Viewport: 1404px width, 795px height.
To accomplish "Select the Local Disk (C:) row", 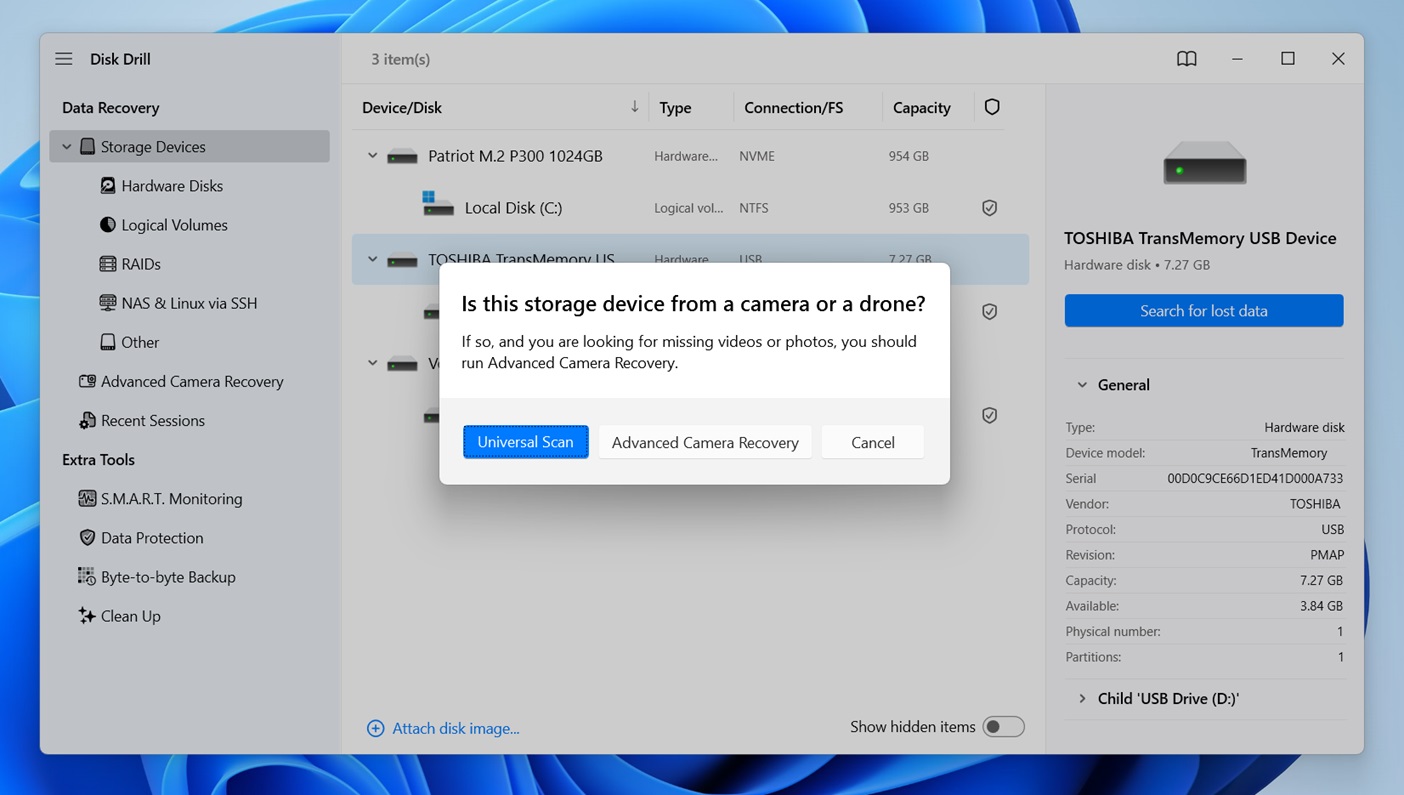I will 690,208.
